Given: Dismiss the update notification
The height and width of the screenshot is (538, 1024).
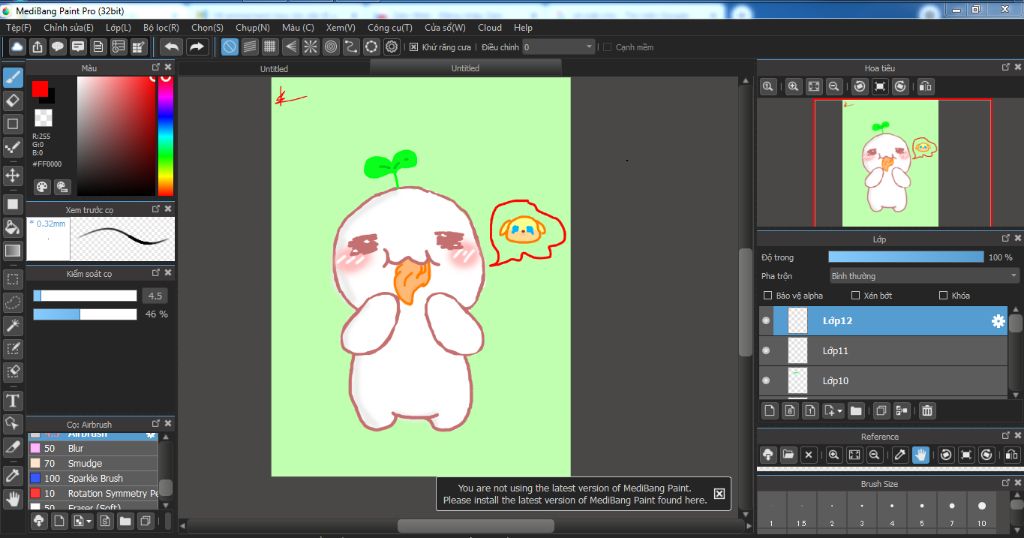Looking at the screenshot, I should [x=719, y=494].
